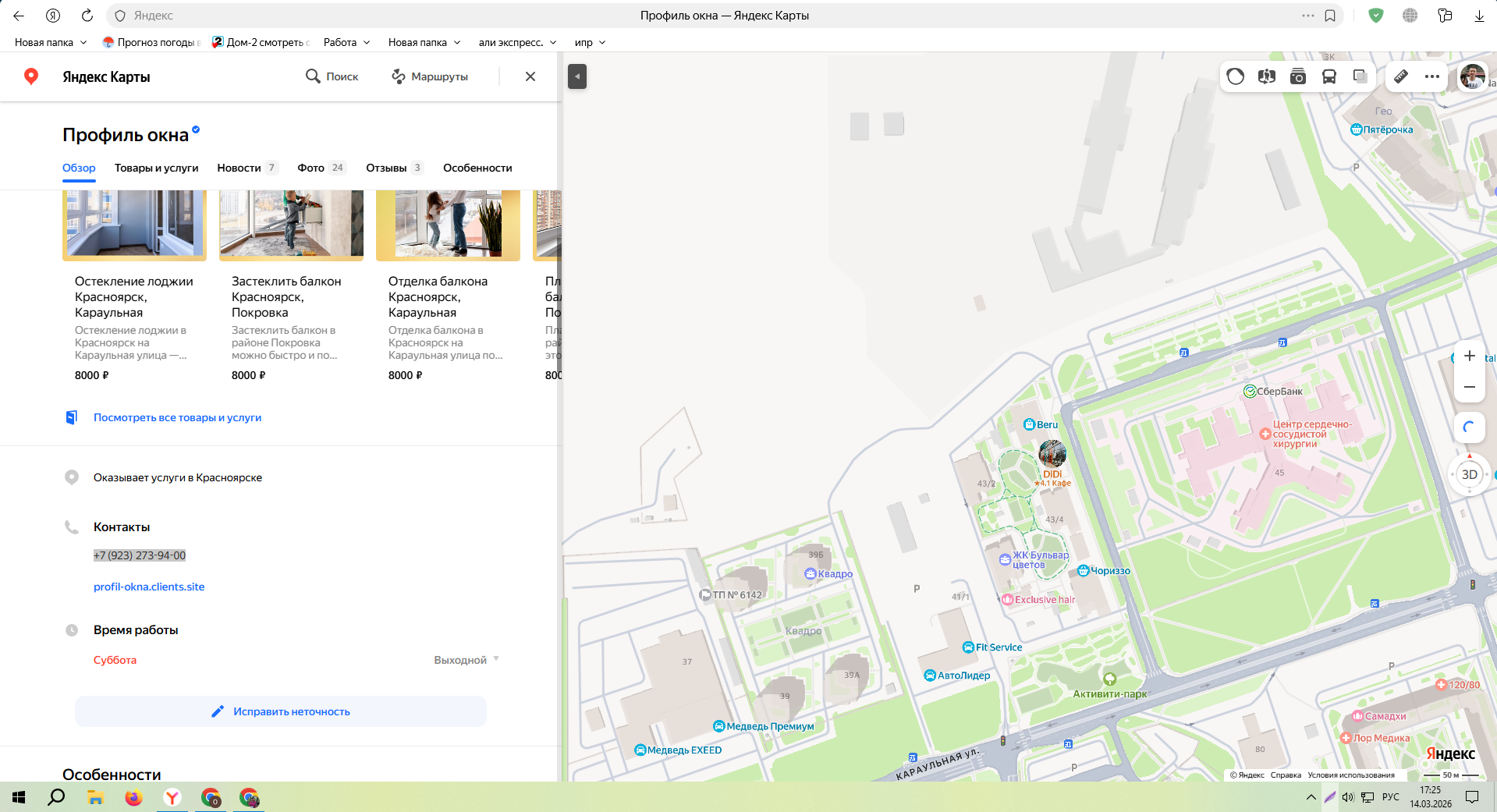Collapse the side panel arrow
Viewport: 1497px width, 812px height.
[577, 76]
